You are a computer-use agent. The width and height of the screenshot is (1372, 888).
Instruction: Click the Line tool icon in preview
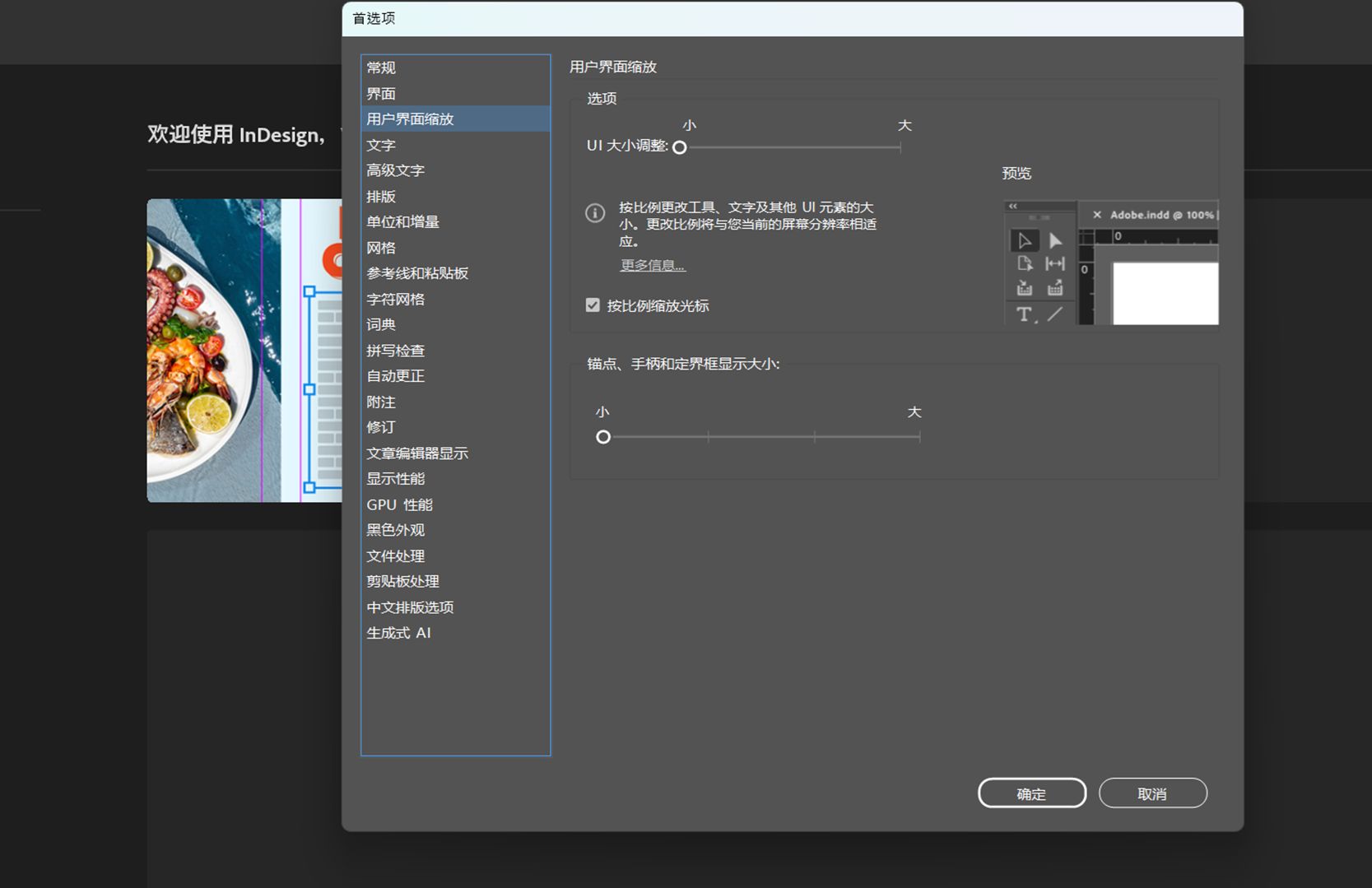1055,314
